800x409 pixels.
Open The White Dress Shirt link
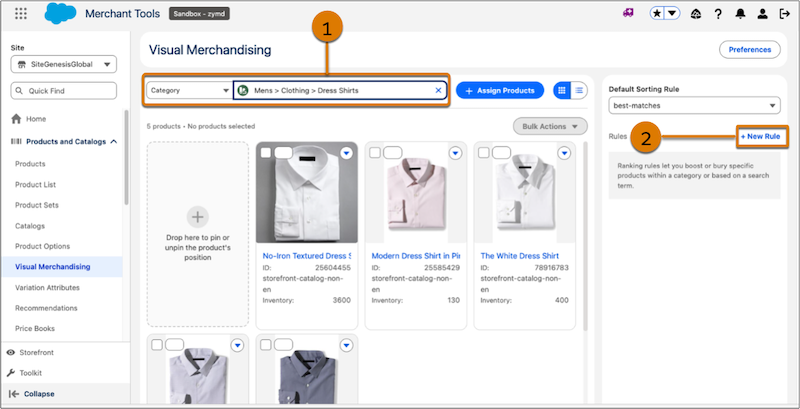click(x=519, y=256)
